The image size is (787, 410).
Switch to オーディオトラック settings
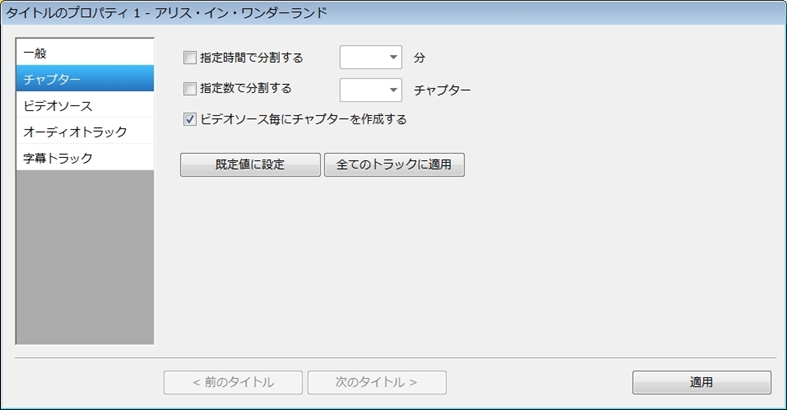pos(85,131)
